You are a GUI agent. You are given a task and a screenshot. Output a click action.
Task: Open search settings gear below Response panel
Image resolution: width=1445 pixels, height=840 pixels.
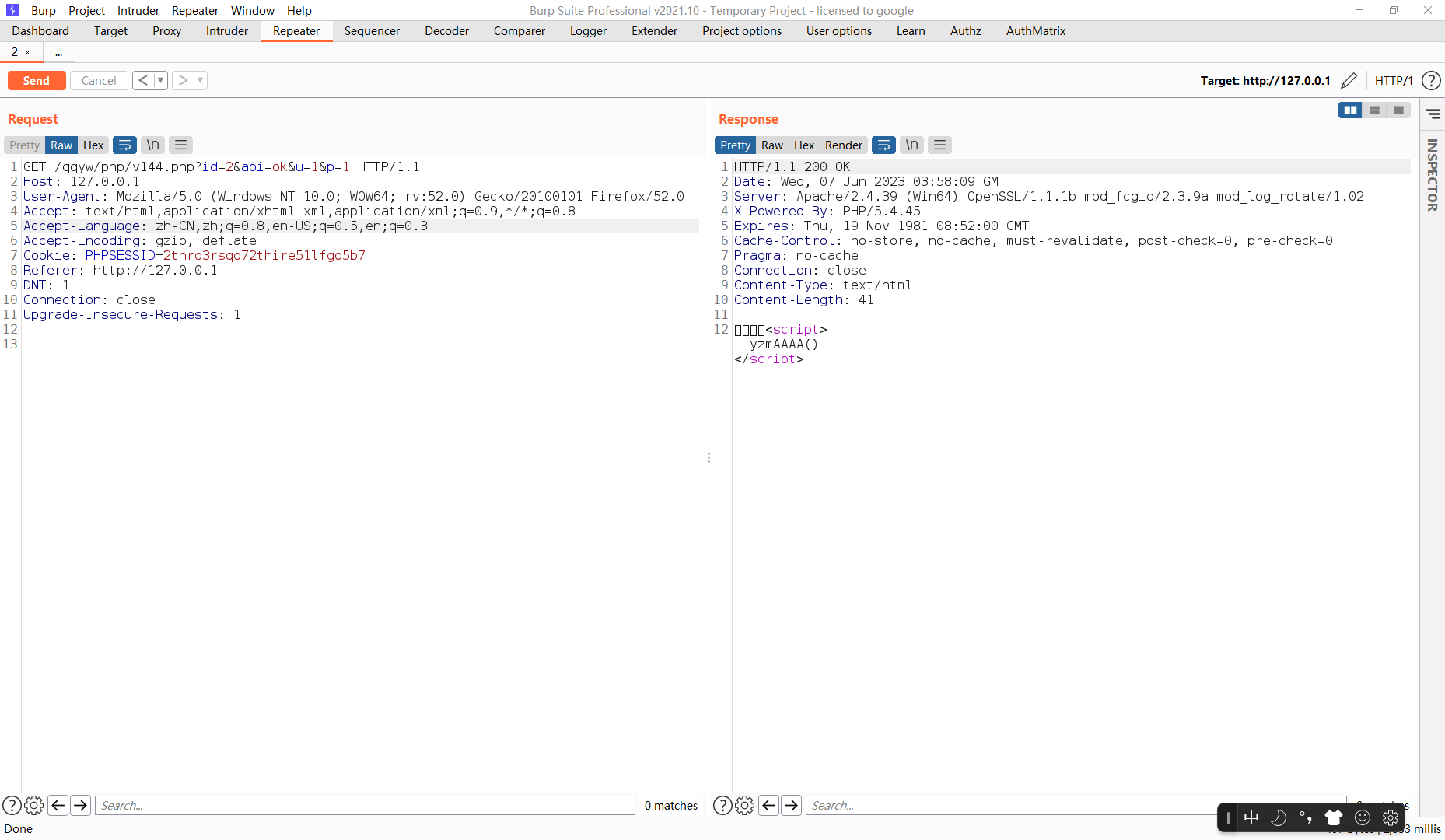coord(745,805)
